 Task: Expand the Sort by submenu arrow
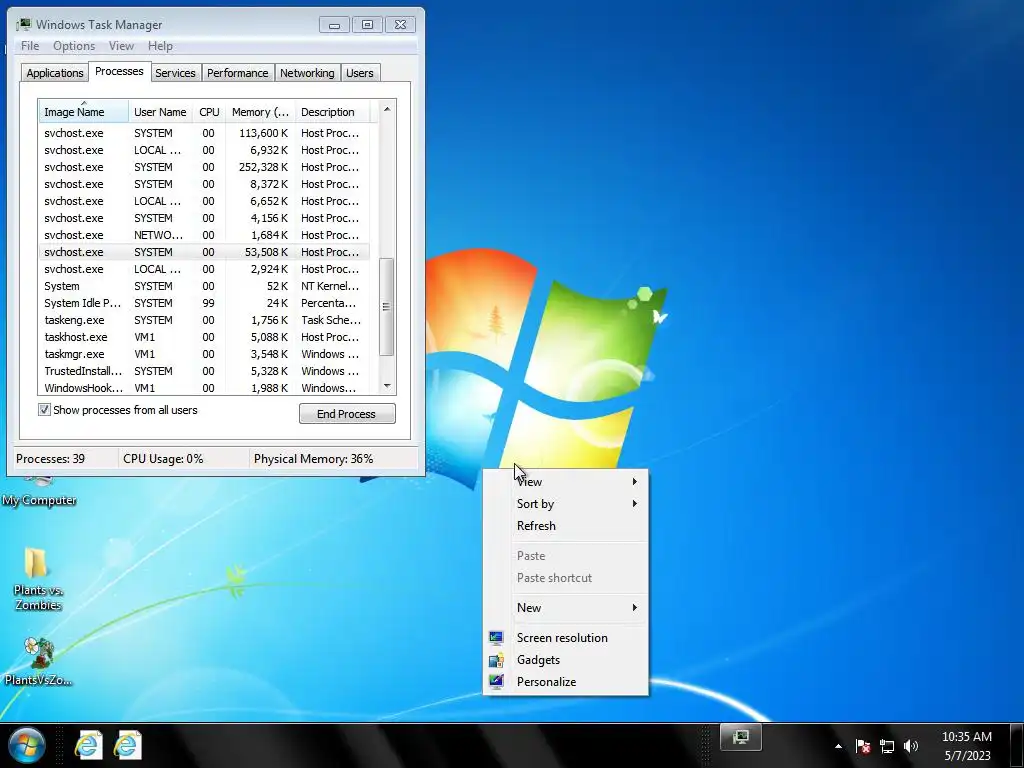(x=634, y=504)
